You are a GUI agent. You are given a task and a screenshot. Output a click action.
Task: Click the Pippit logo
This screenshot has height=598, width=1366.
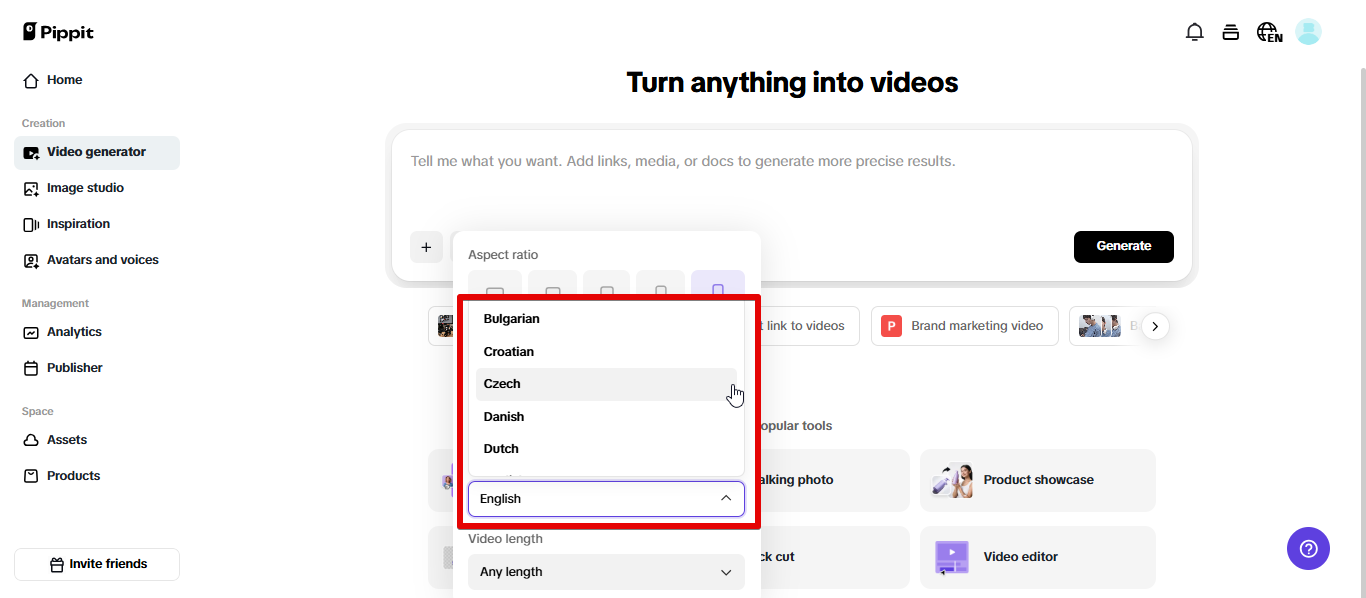(57, 31)
